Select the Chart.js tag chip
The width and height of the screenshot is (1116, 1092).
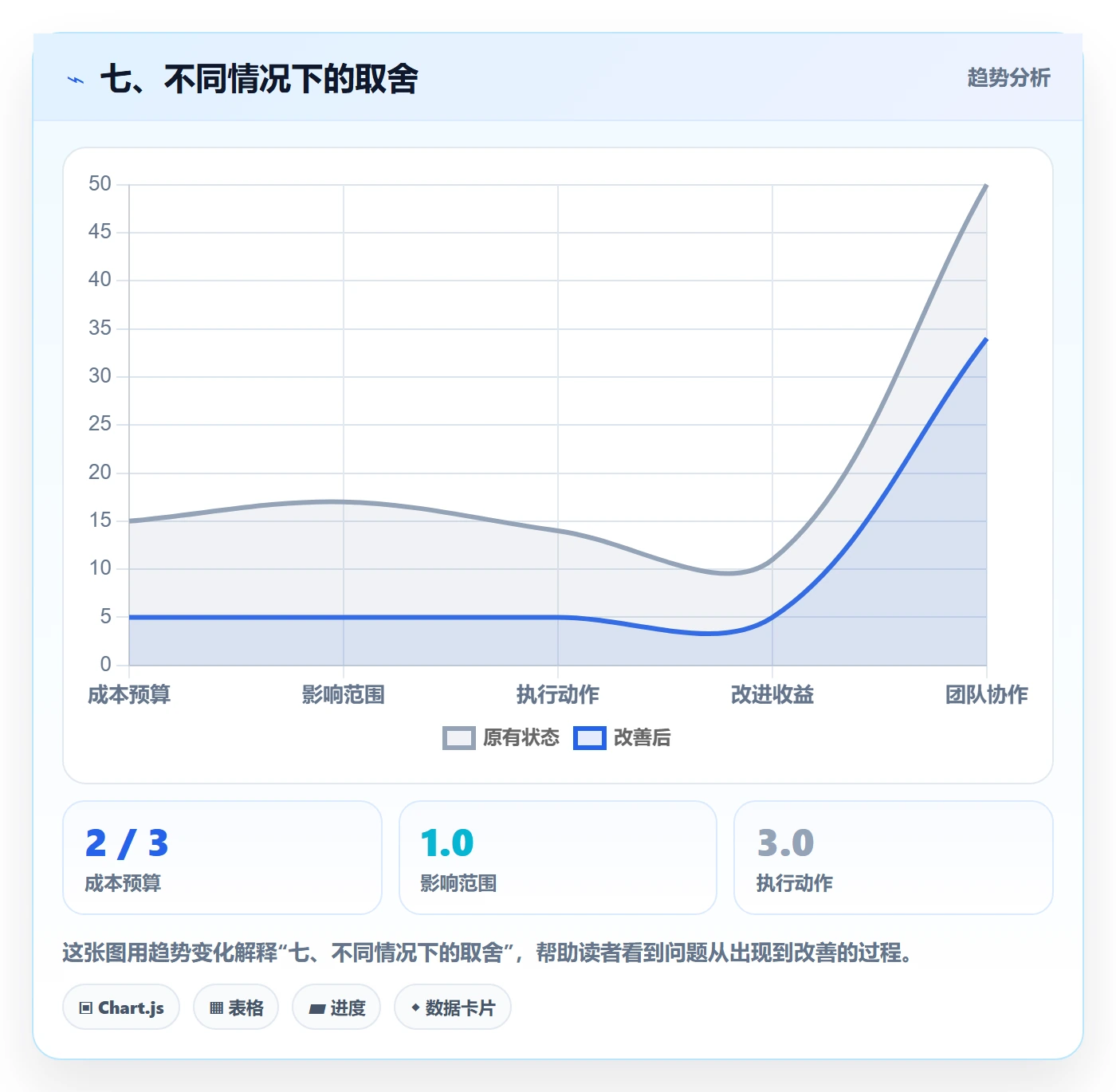(x=121, y=1008)
